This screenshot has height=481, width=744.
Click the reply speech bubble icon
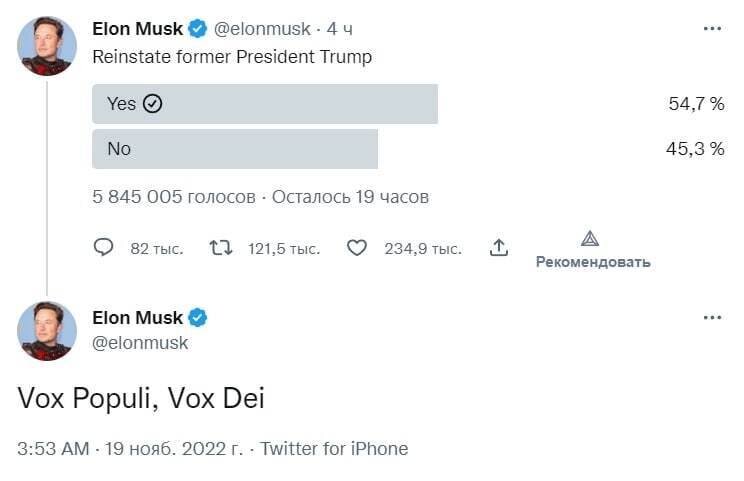(104, 248)
